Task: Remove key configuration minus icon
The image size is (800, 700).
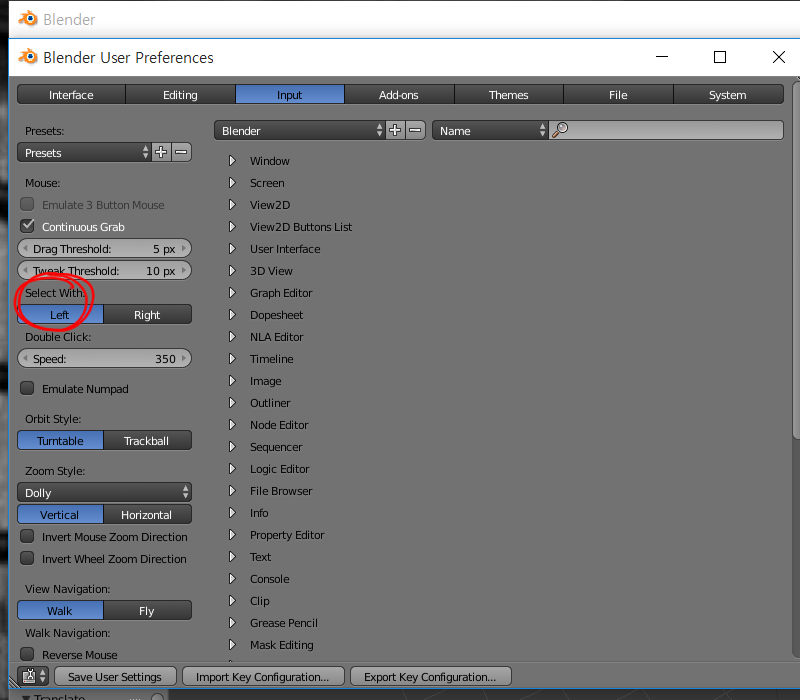Action: 415,130
